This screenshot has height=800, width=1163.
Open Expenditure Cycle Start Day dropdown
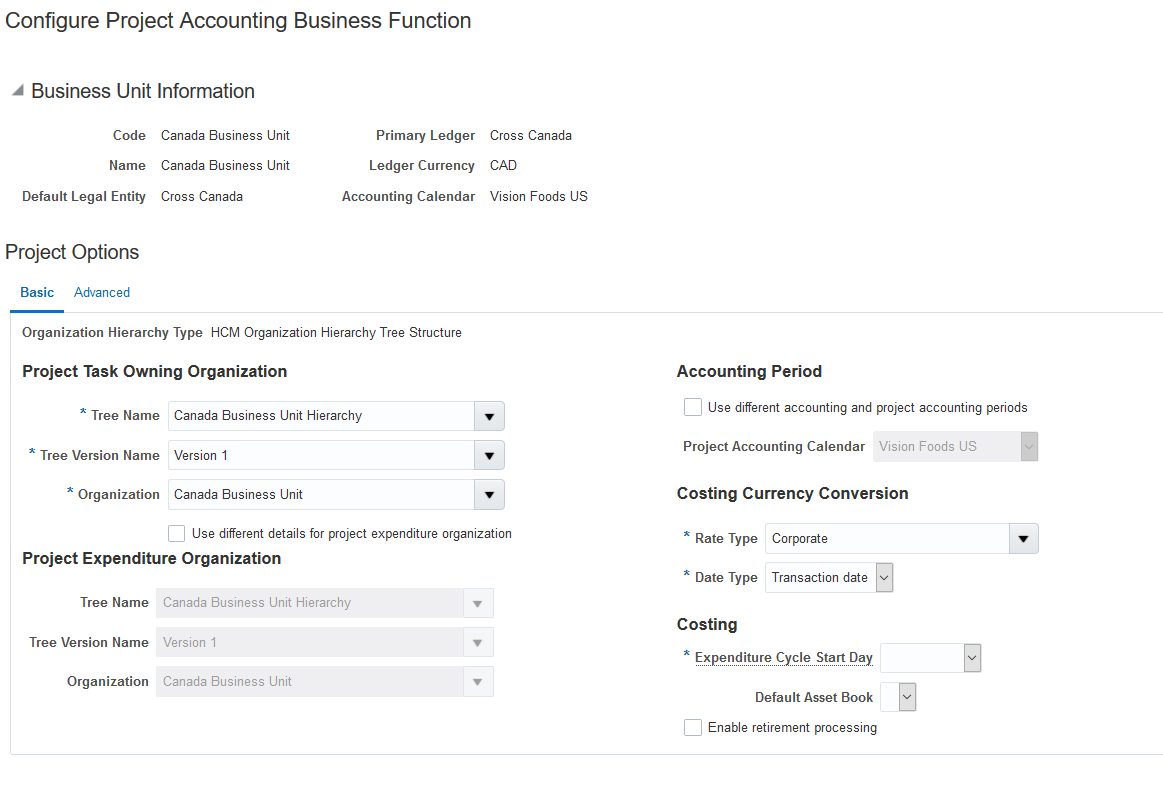pos(972,658)
